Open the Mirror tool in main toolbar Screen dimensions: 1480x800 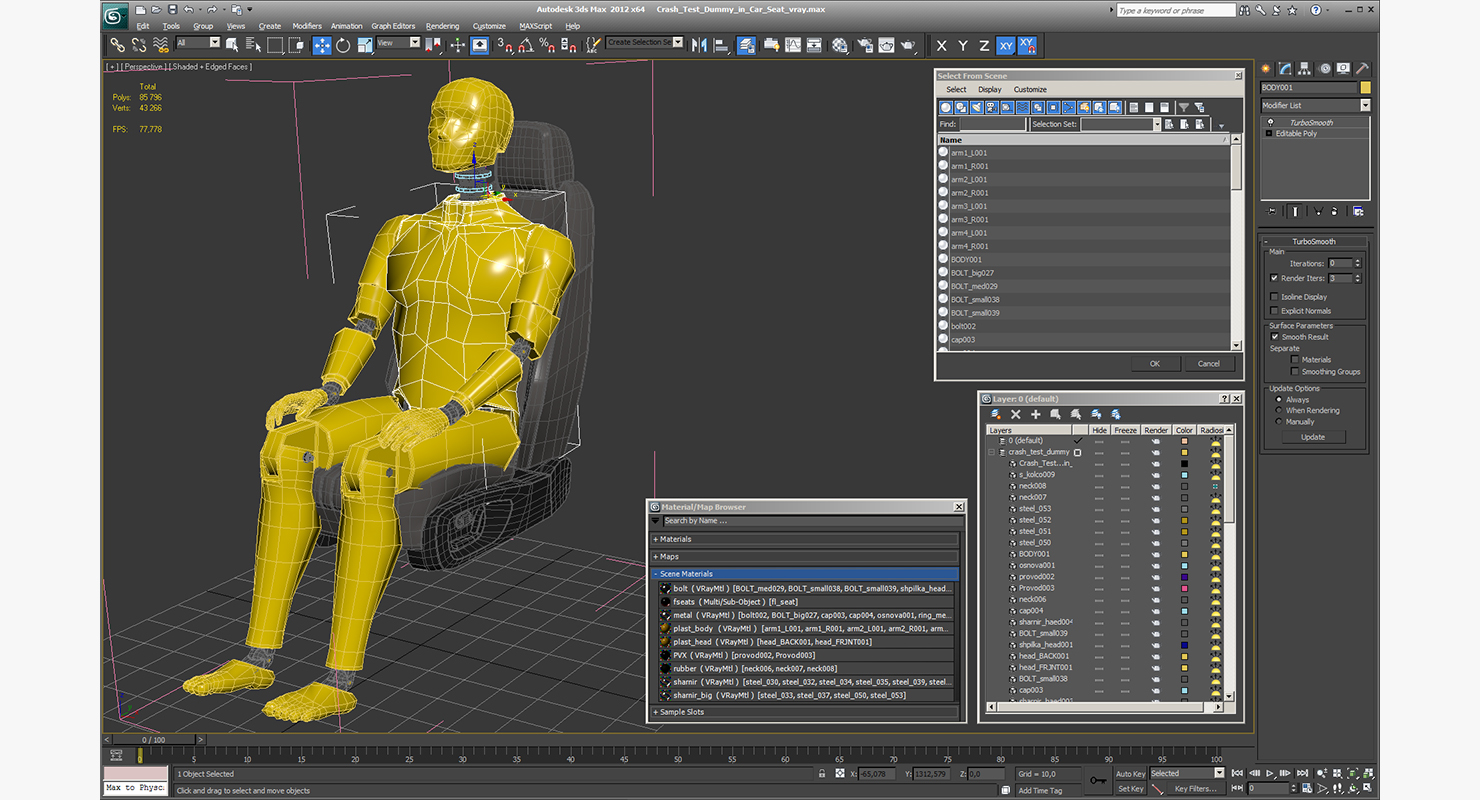tap(699, 45)
